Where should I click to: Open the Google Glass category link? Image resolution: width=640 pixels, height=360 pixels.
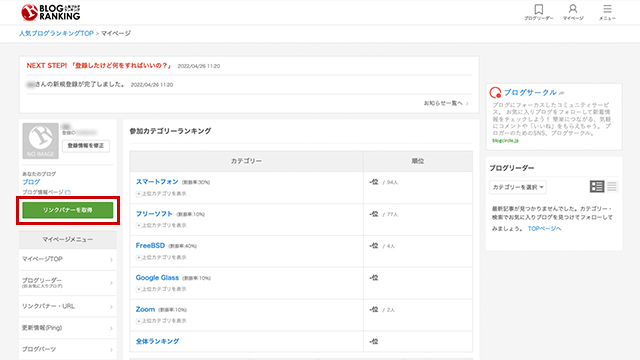tap(157, 278)
